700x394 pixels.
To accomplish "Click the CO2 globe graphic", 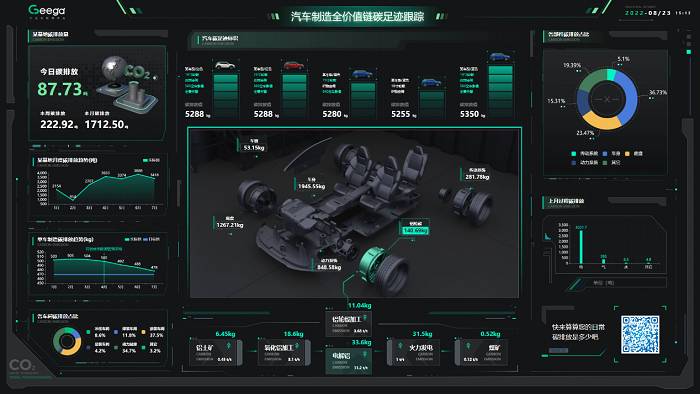I will tap(127, 83).
